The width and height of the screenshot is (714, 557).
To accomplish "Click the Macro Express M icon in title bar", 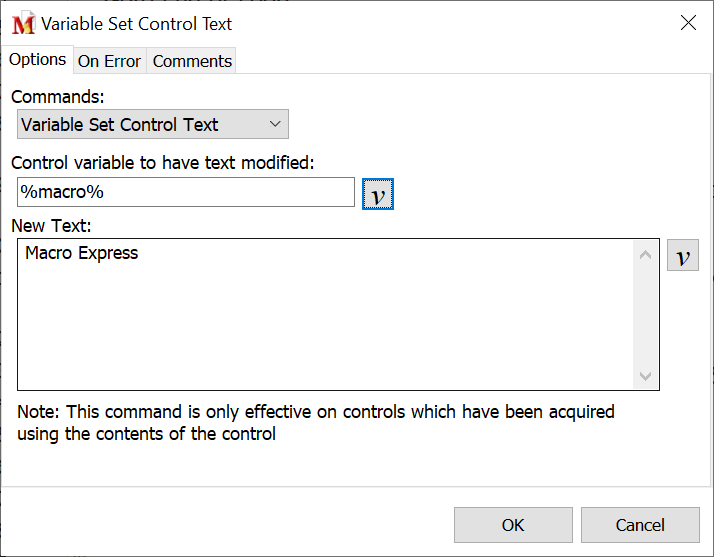I will tap(23, 23).
